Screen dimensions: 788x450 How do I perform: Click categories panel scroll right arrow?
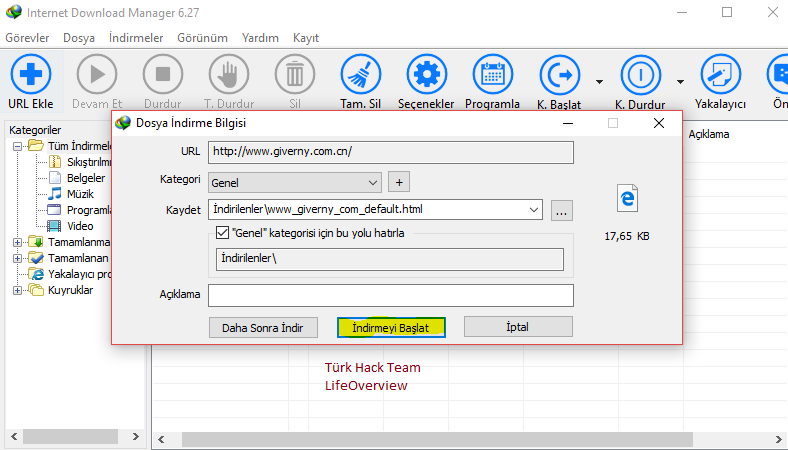pyautogui.click(x=136, y=436)
